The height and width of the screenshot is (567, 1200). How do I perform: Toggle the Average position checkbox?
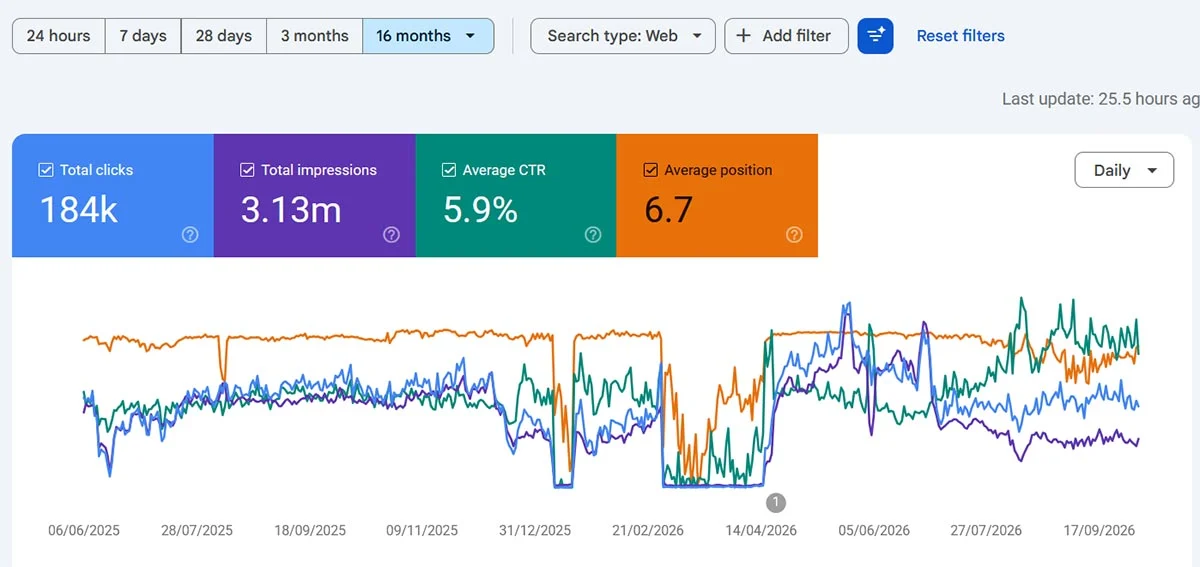click(x=650, y=170)
